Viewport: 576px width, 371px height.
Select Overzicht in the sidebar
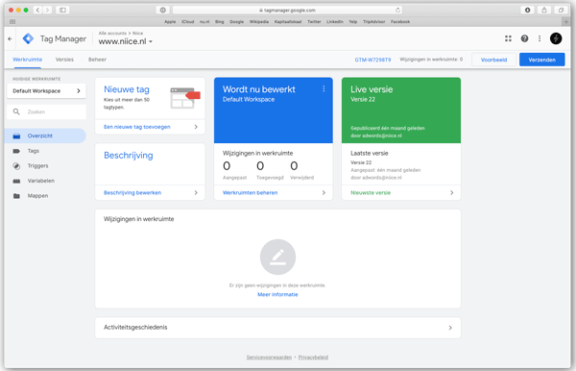(46, 136)
